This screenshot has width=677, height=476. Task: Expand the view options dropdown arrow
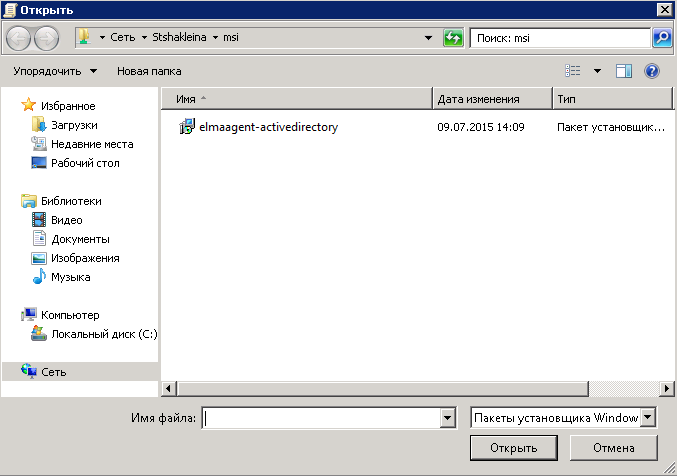coord(597,71)
